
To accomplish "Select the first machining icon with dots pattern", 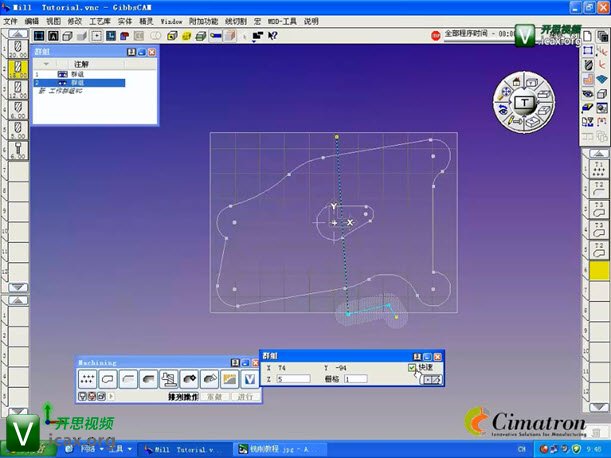I will pyautogui.click(x=88, y=378).
